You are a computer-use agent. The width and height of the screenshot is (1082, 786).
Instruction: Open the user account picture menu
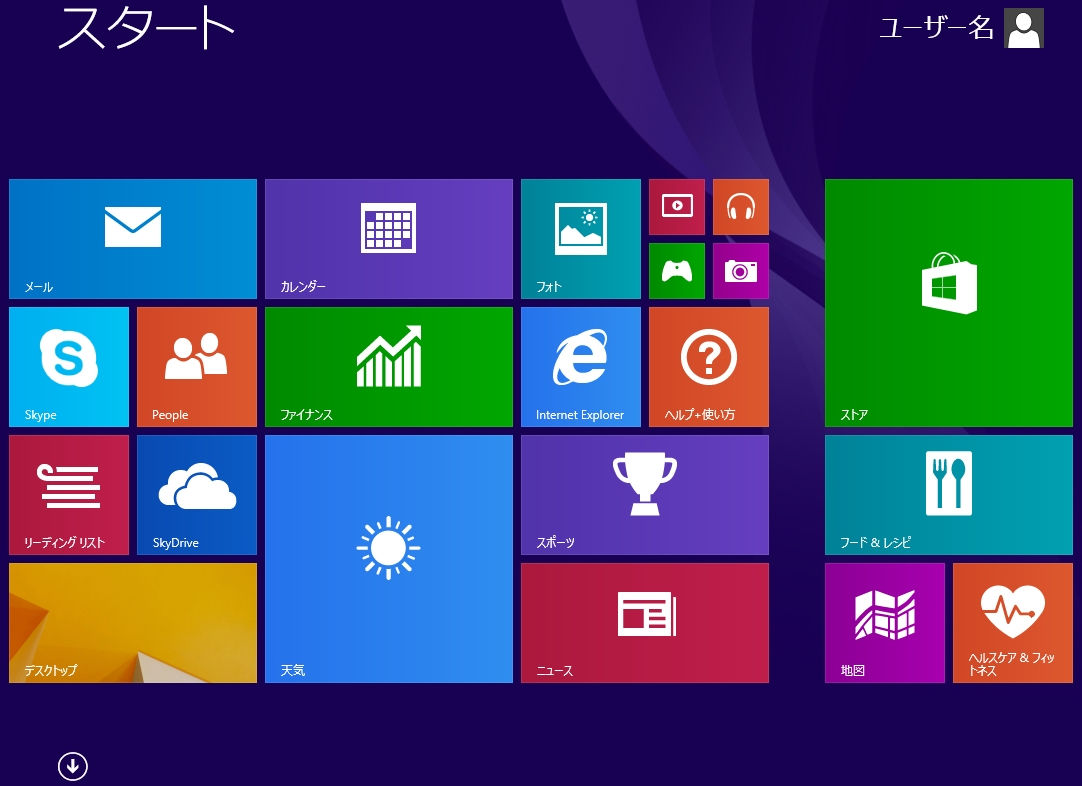[x=1023, y=28]
